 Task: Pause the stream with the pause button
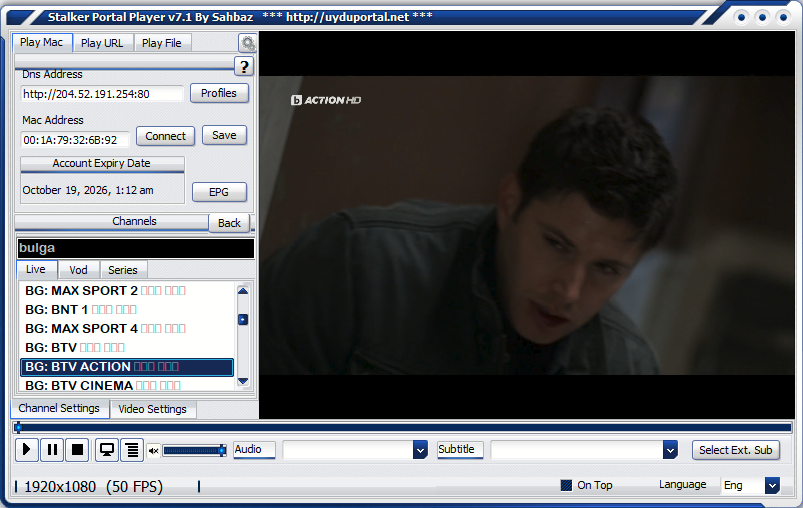(52, 450)
